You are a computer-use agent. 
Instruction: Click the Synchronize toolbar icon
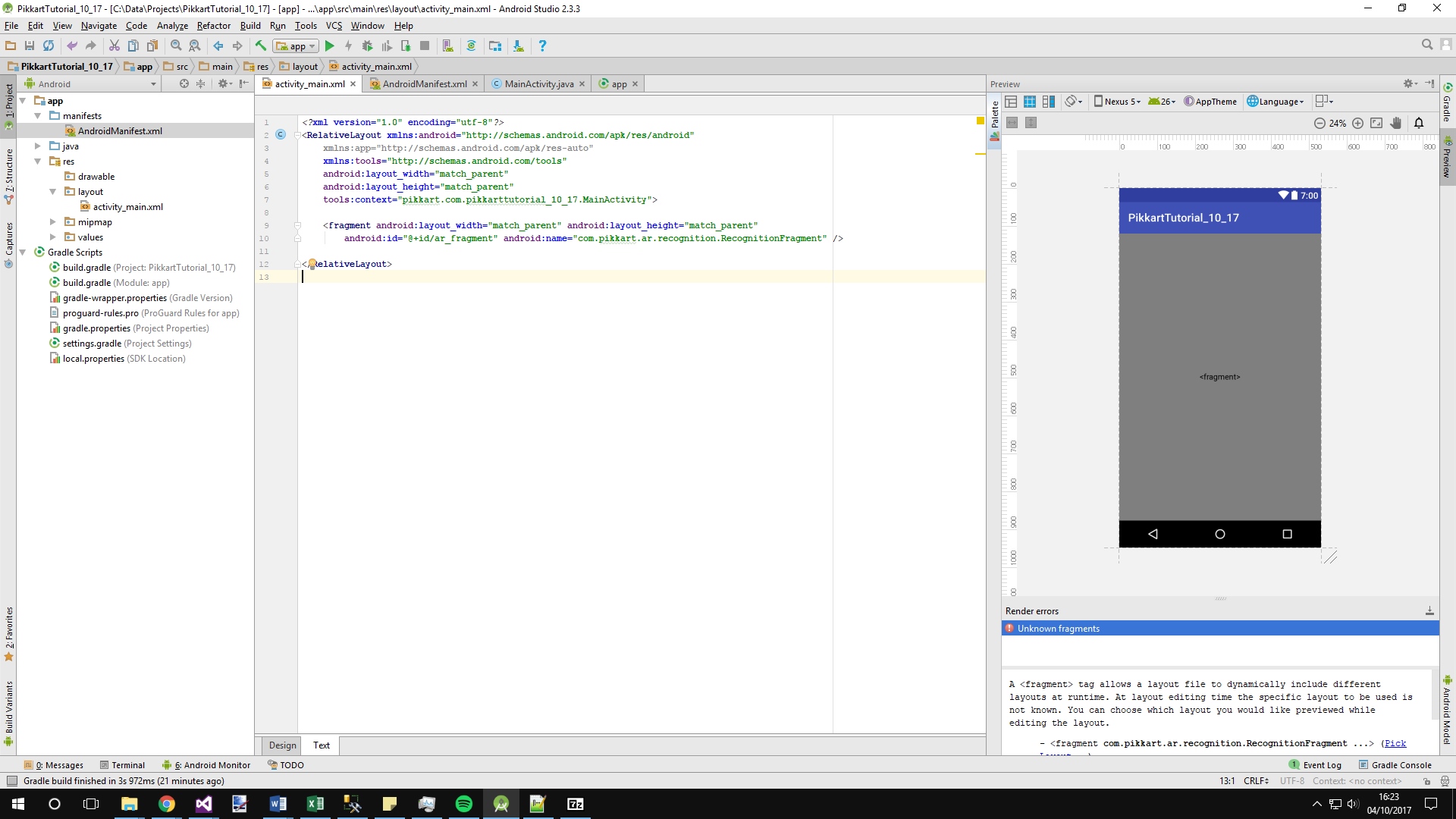(49, 46)
